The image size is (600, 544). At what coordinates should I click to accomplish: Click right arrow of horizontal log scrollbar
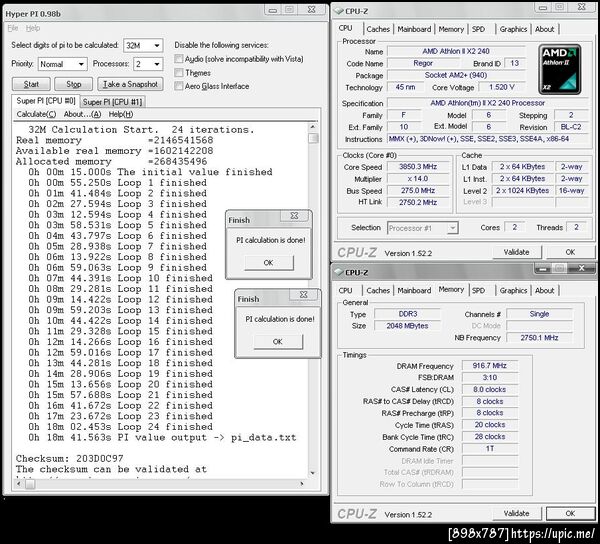coord(302,484)
